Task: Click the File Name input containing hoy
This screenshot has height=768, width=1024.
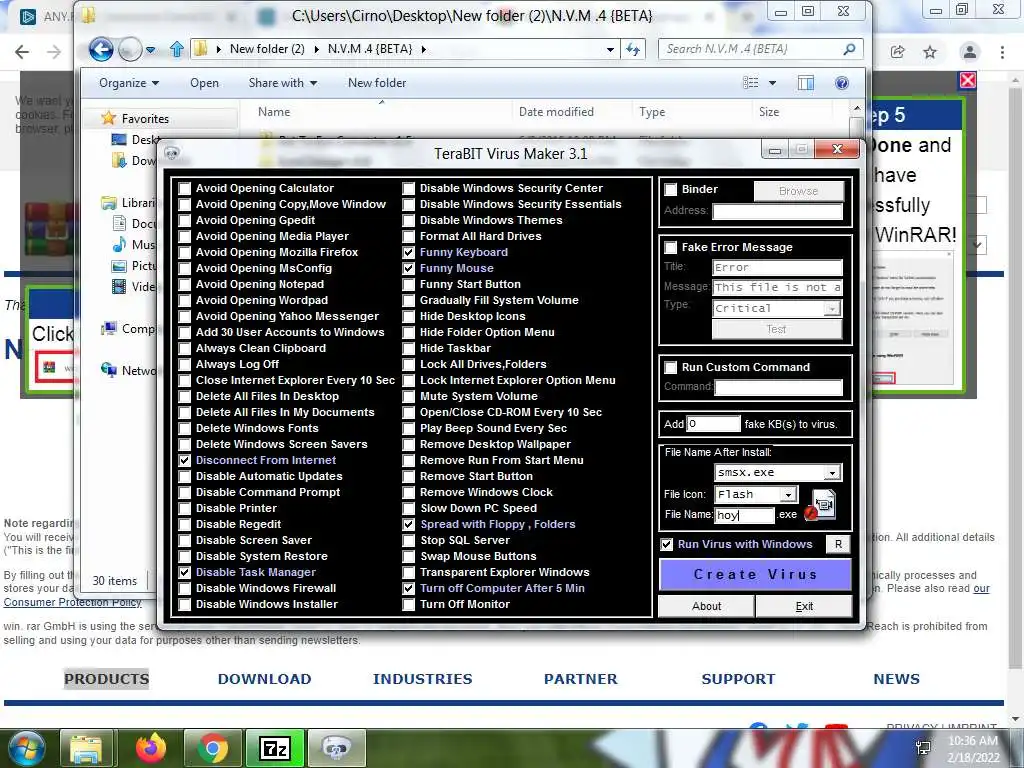Action: click(x=744, y=515)
